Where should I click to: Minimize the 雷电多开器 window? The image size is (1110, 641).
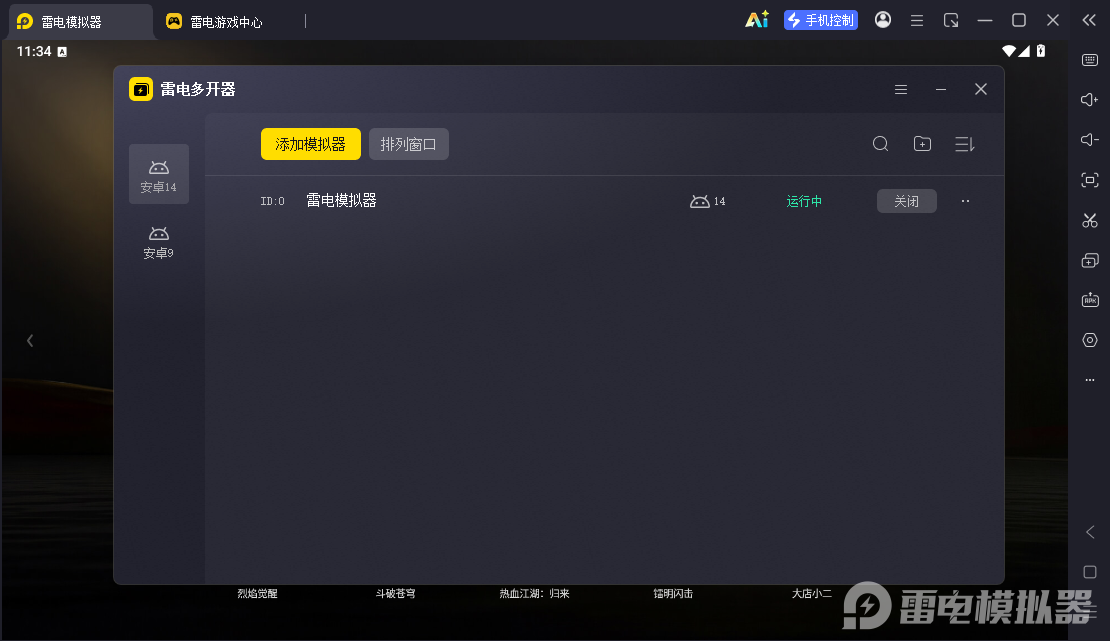tap(941, 89)
